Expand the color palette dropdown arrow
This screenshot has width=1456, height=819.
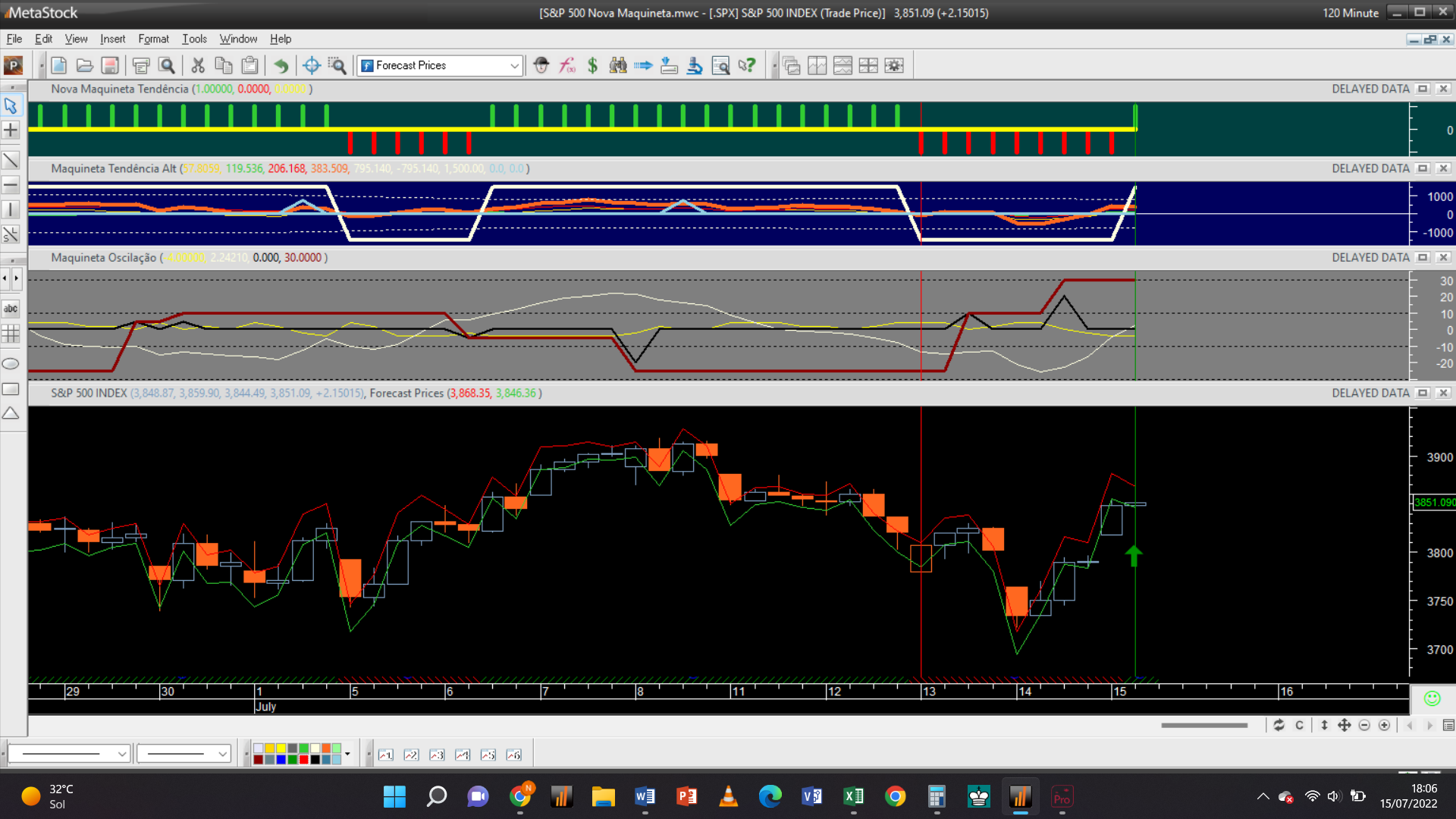(x=348, y=754)
